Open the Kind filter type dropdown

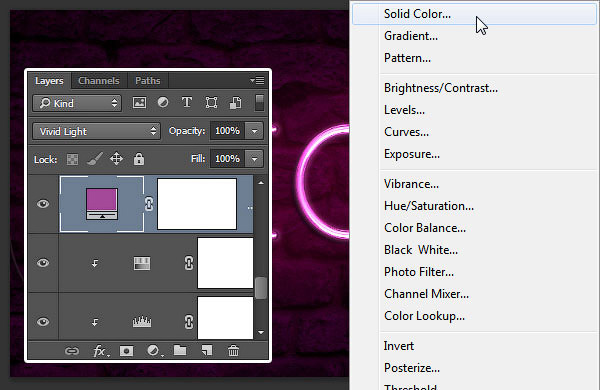[x=77, y=103]
